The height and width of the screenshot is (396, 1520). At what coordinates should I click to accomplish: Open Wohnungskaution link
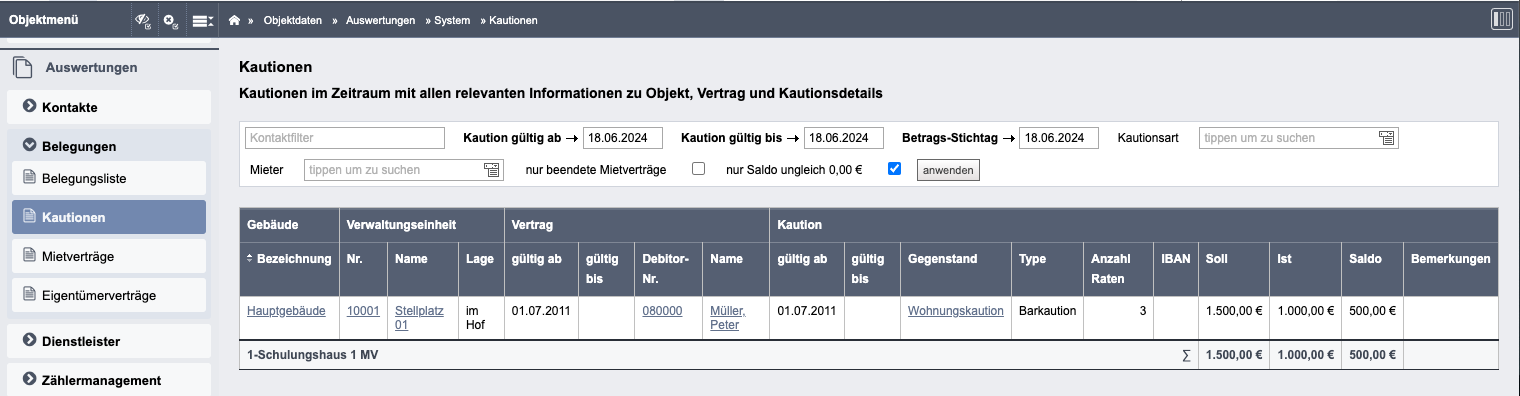[955, 311]
